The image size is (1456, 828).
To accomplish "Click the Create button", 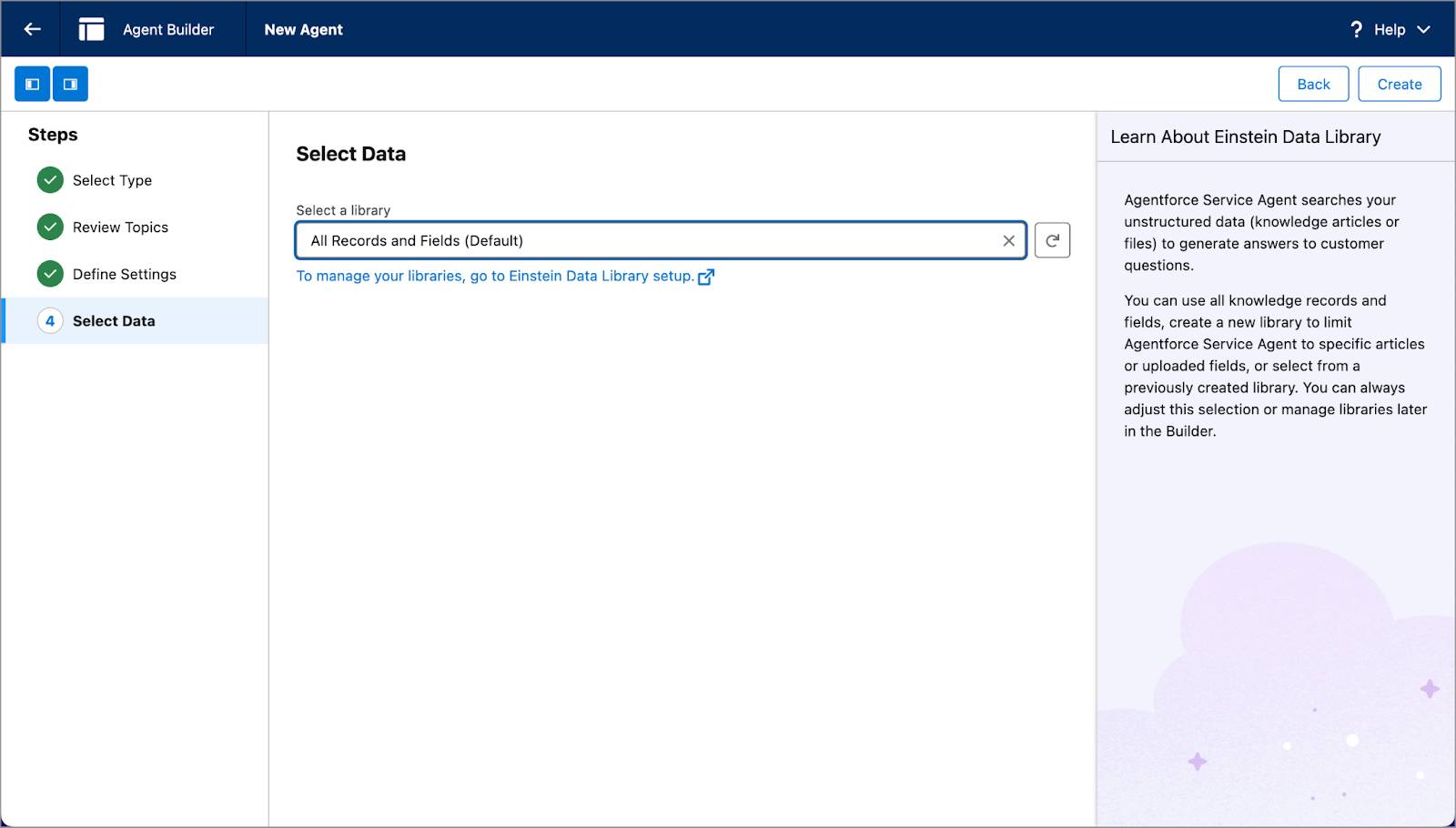I will pos(1399,83).
